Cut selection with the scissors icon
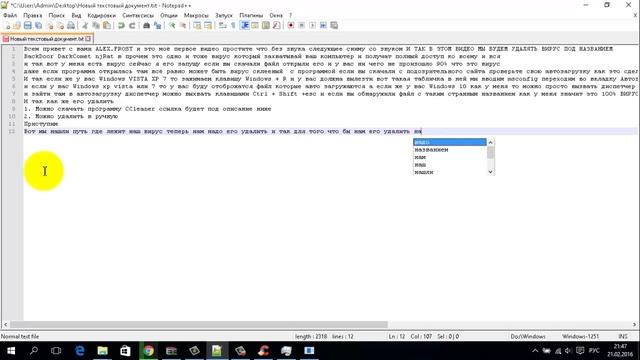Screen dimensions: 640x360 coord(85,26)
